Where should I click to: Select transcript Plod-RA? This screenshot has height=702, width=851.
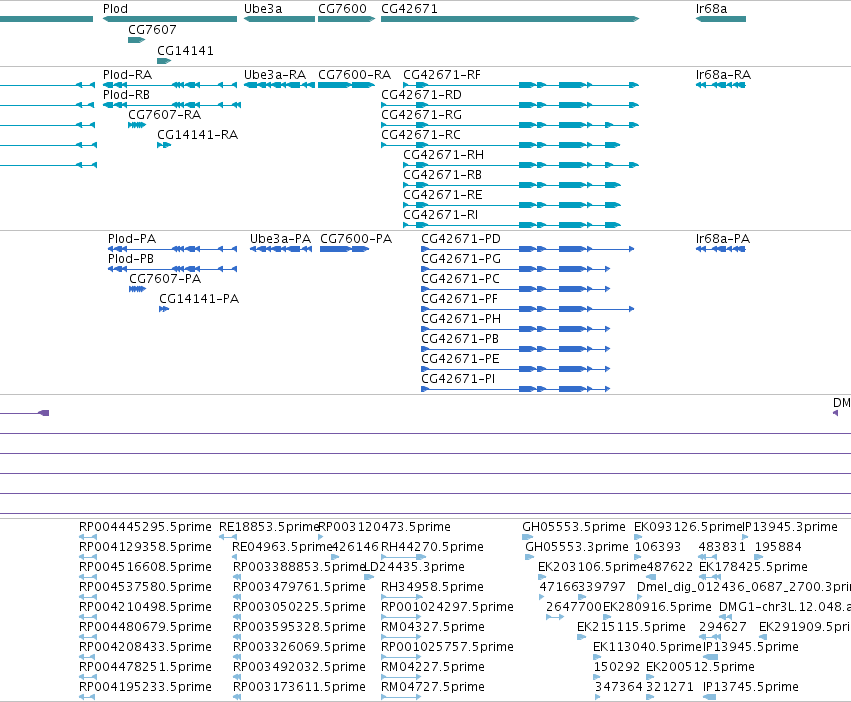pyautogui.click(x=128, y=74)
